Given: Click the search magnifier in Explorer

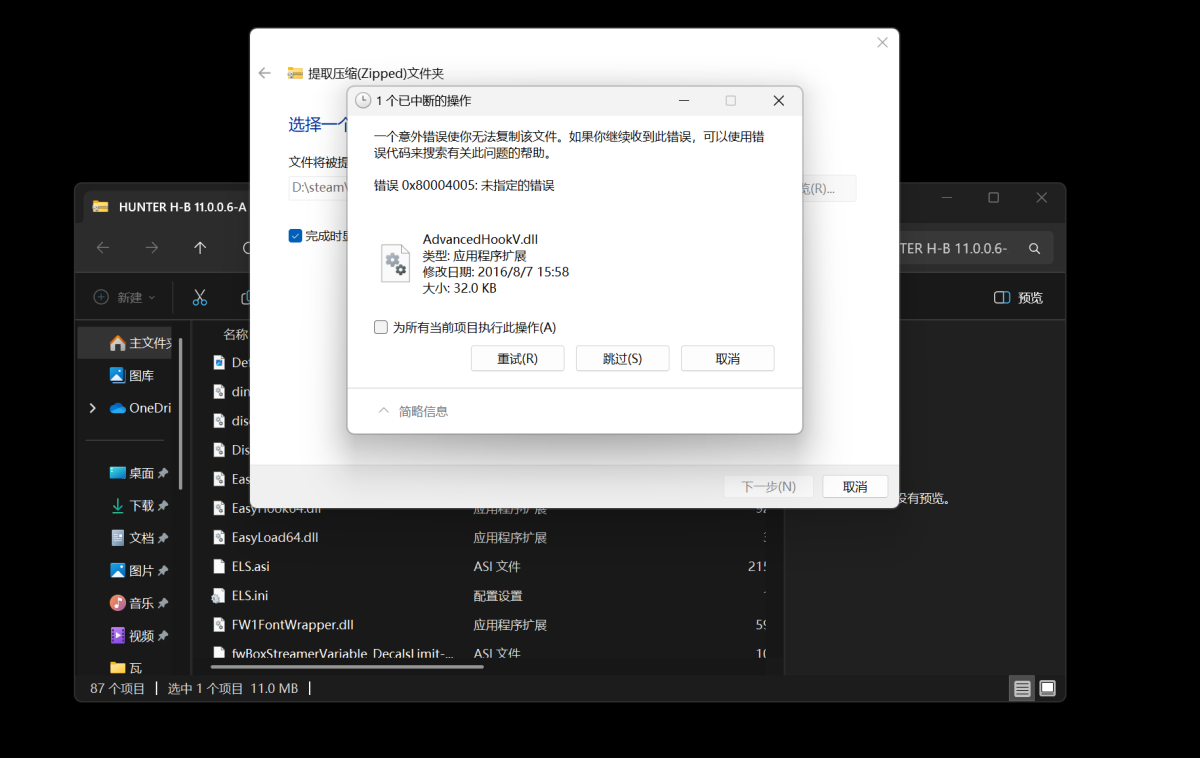Looking at the screenshot, I should pos(1035,248).
